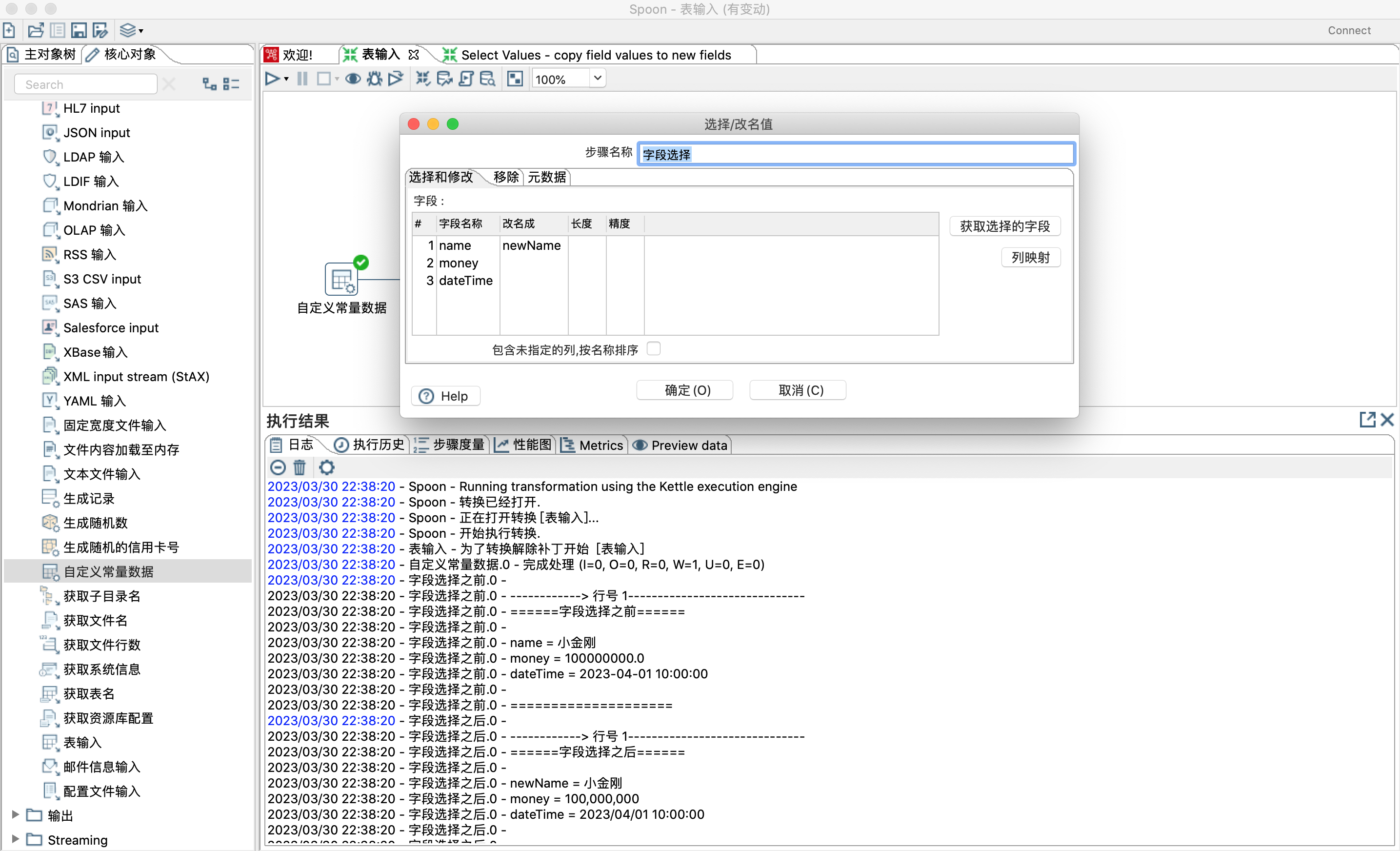The height and width of the screenshot is (851, 1400).
Task: Open the 100% zoom level dropdown
Action: (x=597, y=79)
